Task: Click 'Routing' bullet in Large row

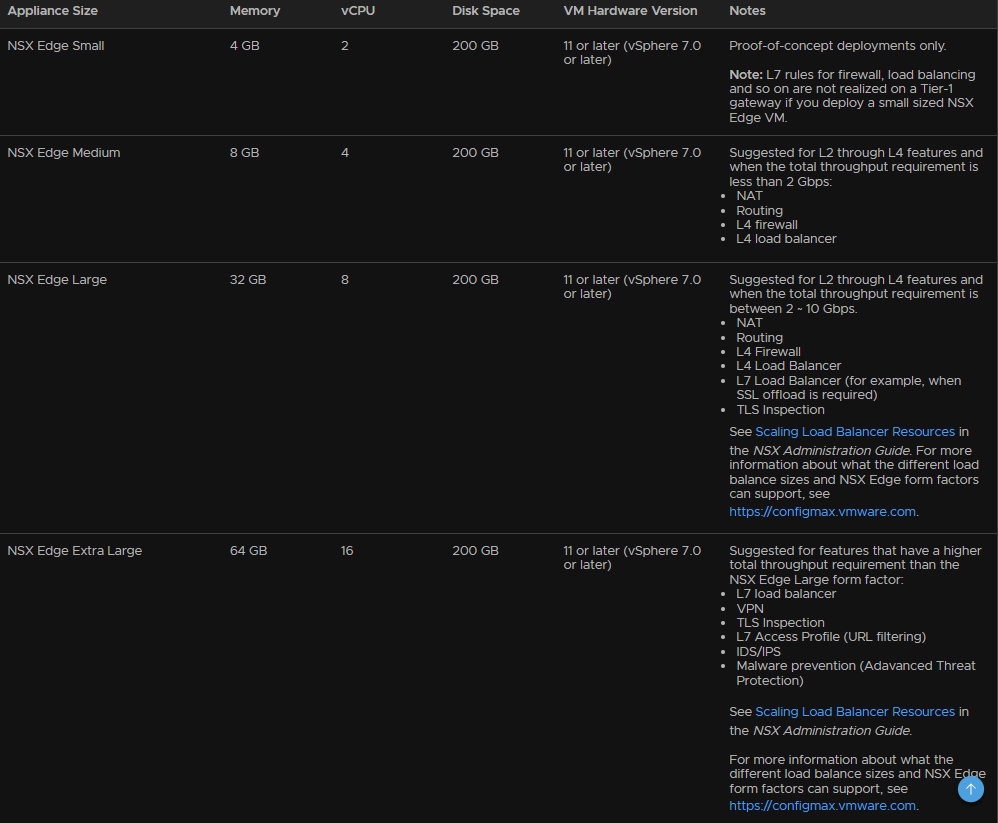Action: tap(759, 338)
